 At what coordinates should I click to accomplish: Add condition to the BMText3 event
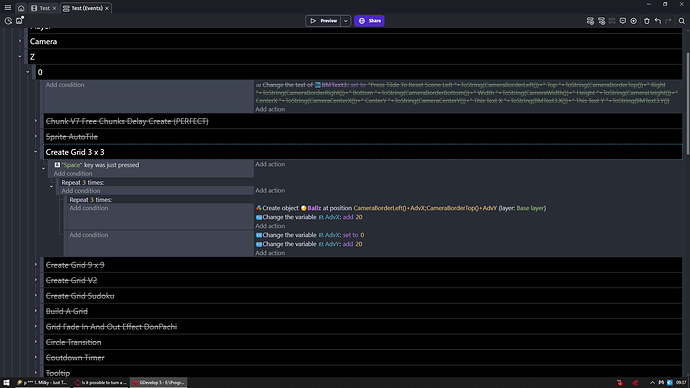(65, 84)
